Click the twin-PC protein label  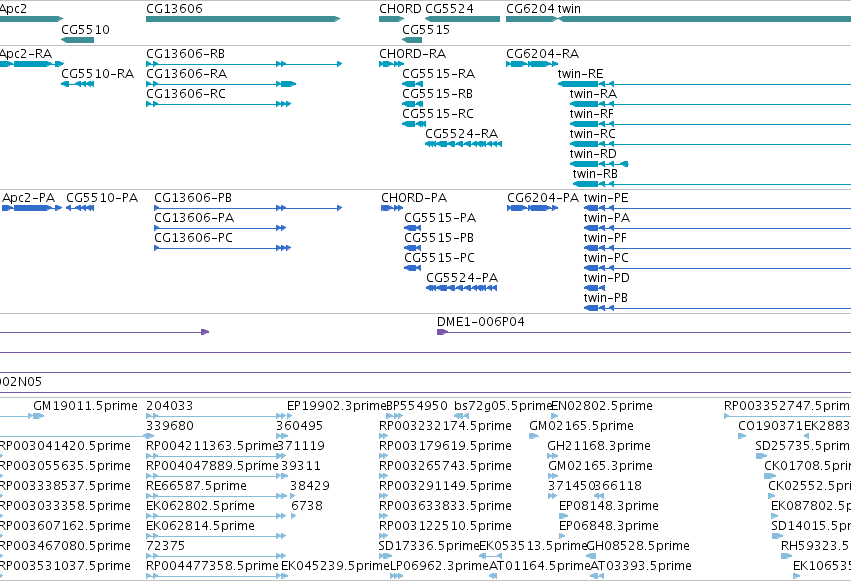point(606,258)
